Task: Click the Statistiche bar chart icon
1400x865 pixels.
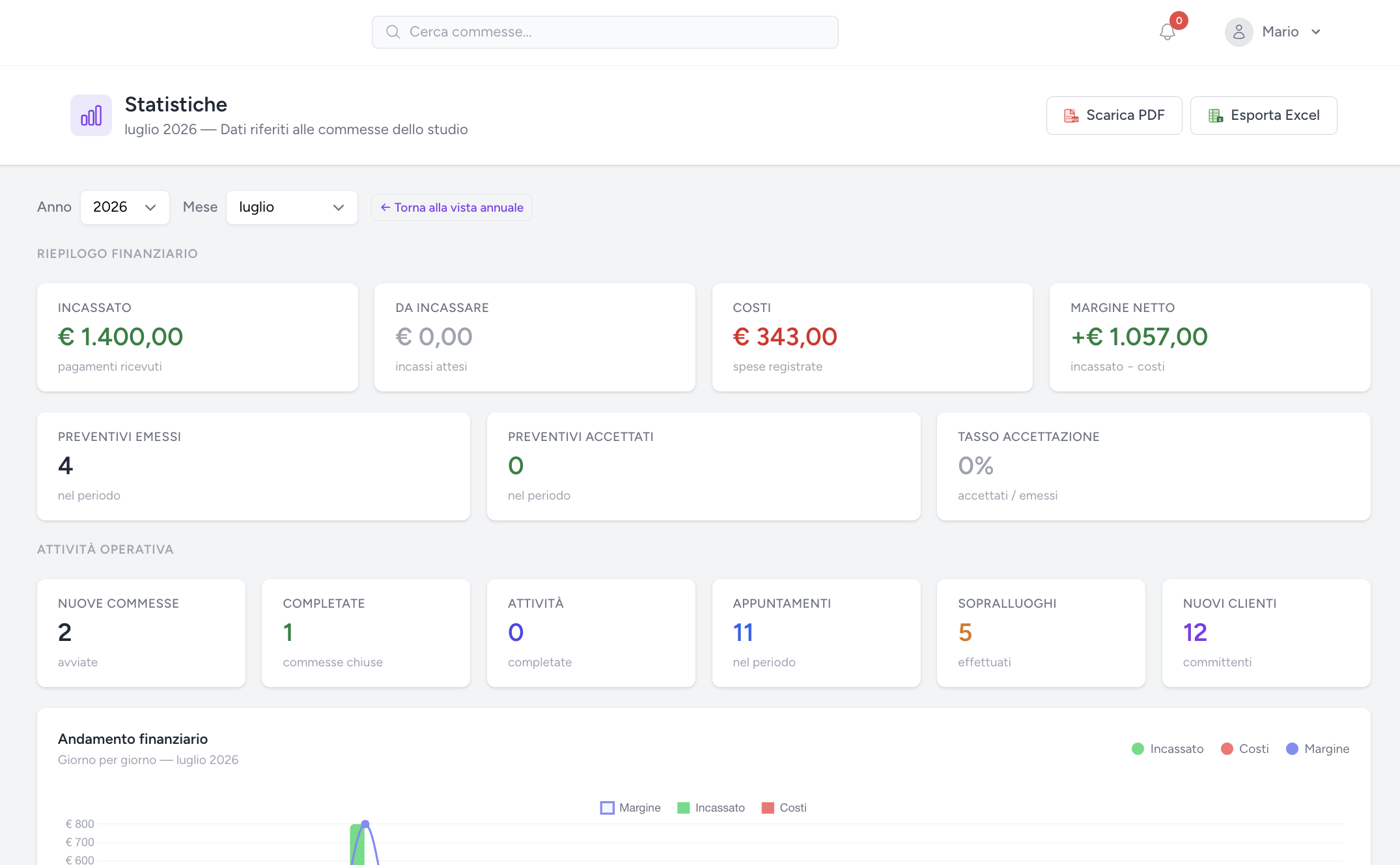Action: click(x=91, y=115)
